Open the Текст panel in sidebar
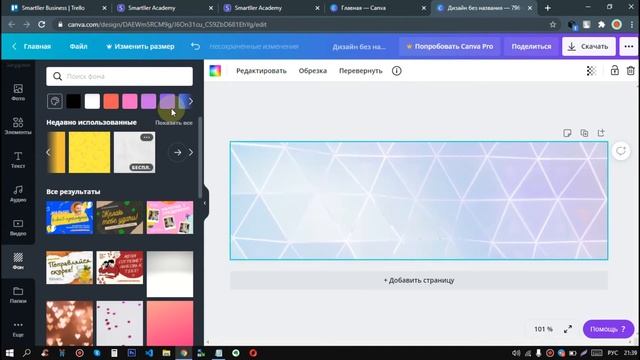 [18, 160]
